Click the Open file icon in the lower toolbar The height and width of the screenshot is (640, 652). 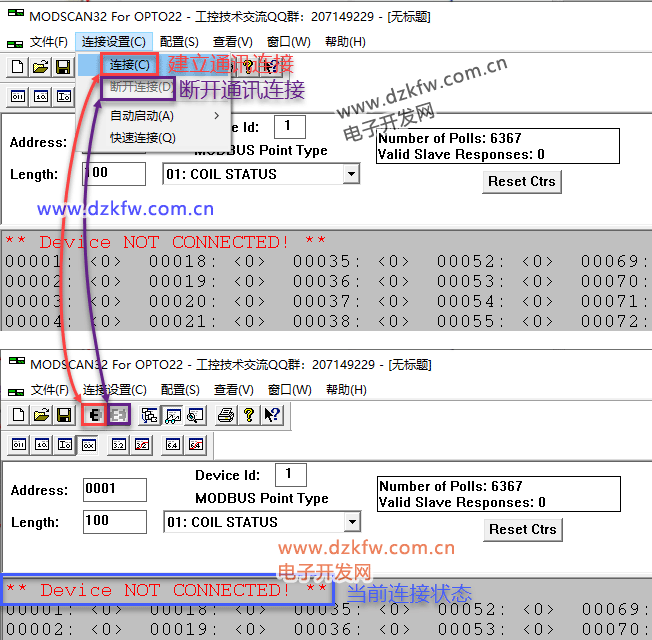coord(41,415)
